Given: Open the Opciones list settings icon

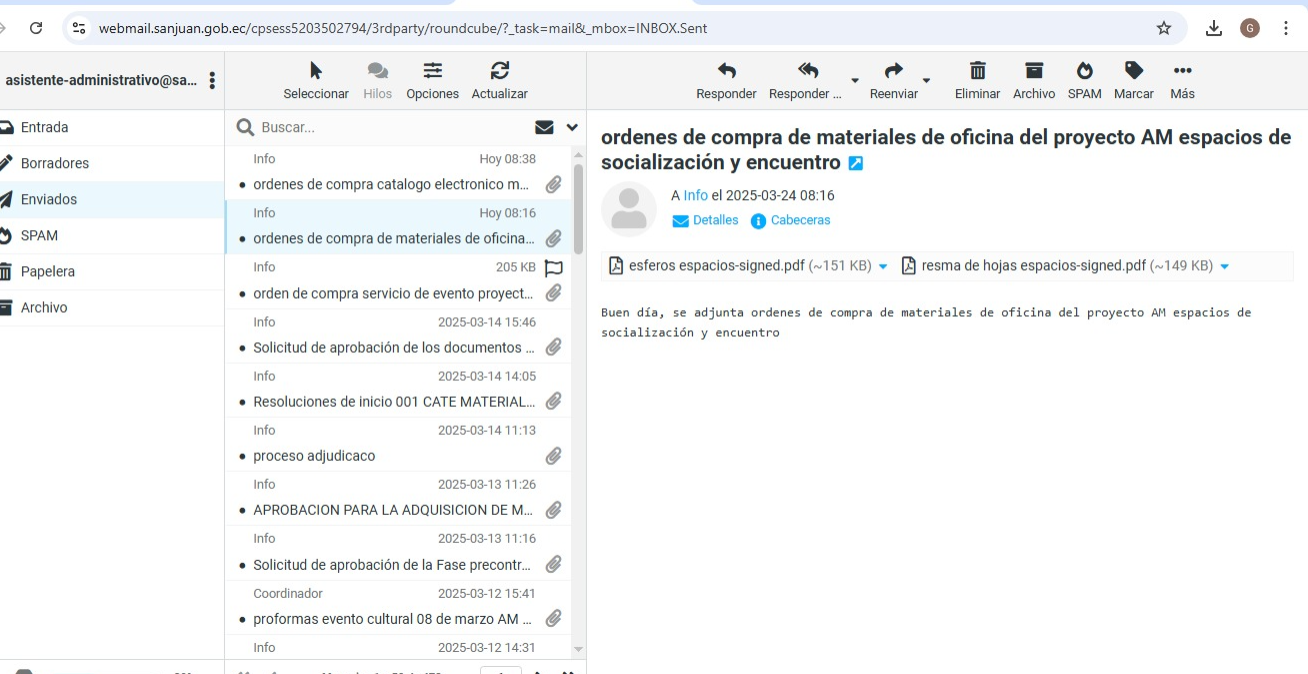Looking at the screenshot, I should click(x=432, y=71).
